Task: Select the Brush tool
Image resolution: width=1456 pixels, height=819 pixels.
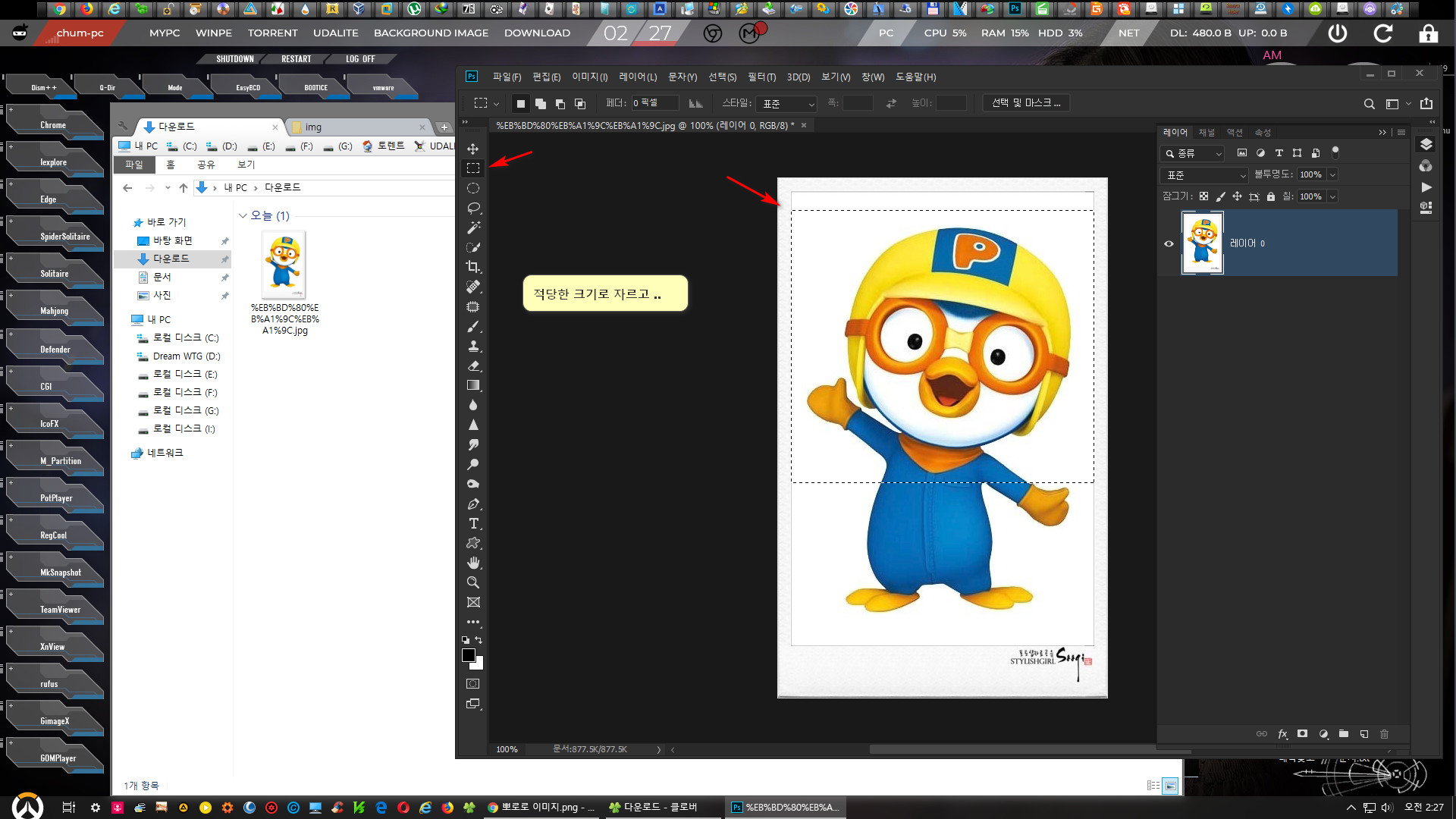Action: 473,326
